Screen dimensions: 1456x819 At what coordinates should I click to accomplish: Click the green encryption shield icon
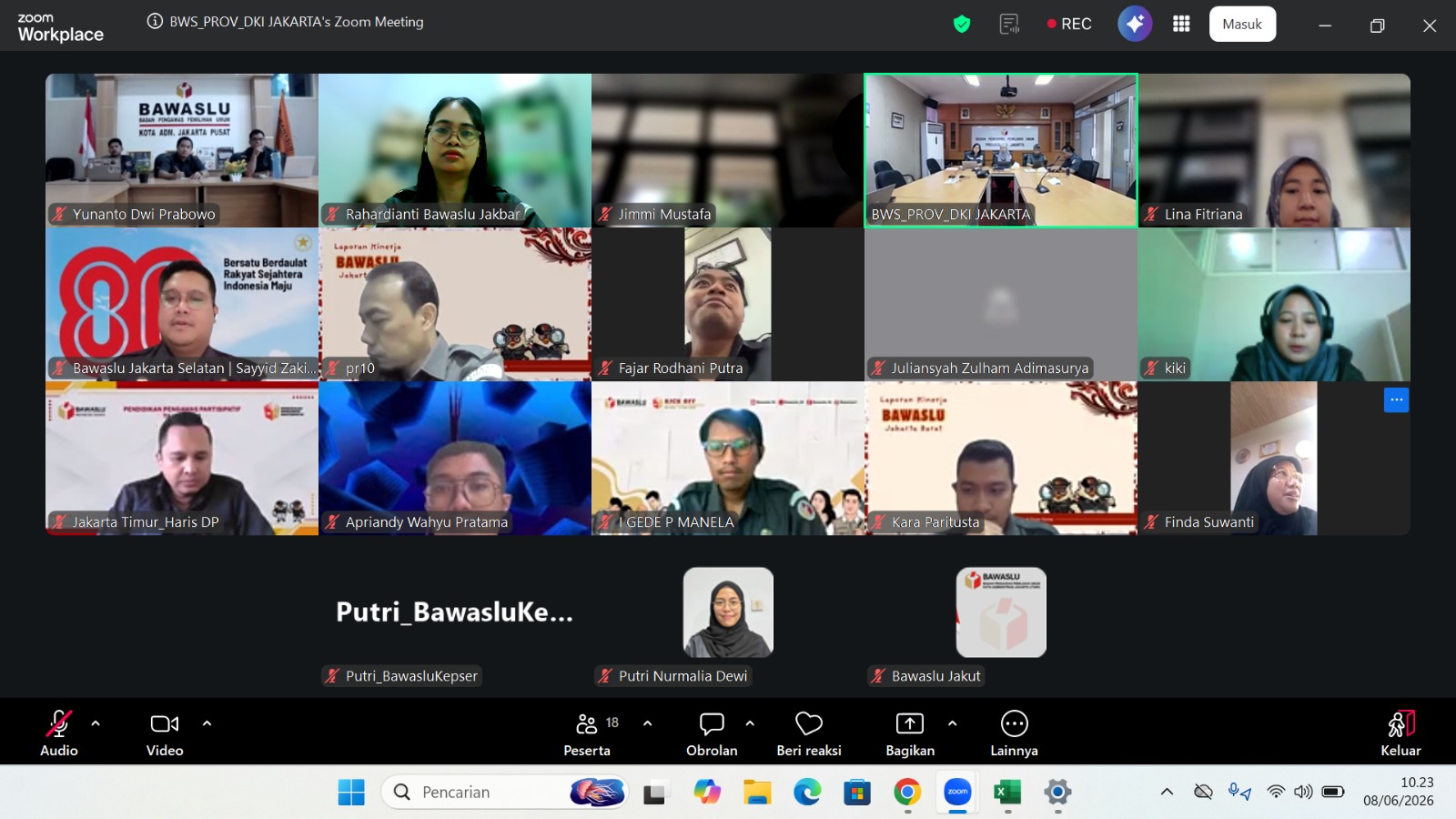[x=962, y=24]
